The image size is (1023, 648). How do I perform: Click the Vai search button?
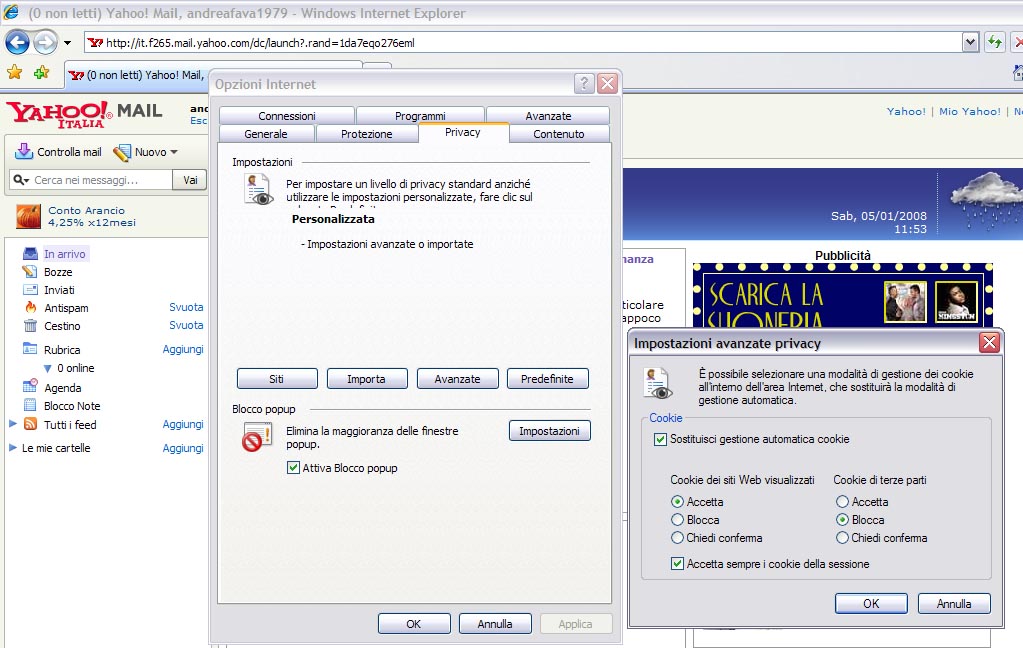pyautogui.click(x=190, y=179)
